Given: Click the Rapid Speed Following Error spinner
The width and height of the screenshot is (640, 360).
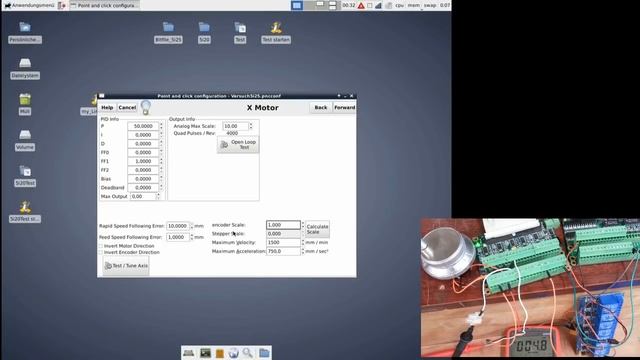Looking at the screenshot, I should [191, 226].
